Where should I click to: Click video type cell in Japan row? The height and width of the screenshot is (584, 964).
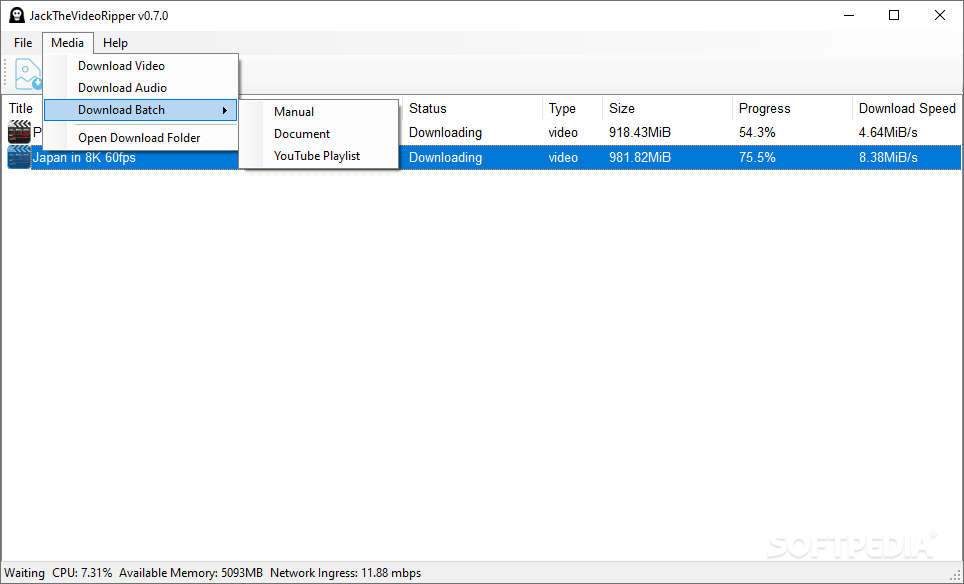click(x=563, y=157)
